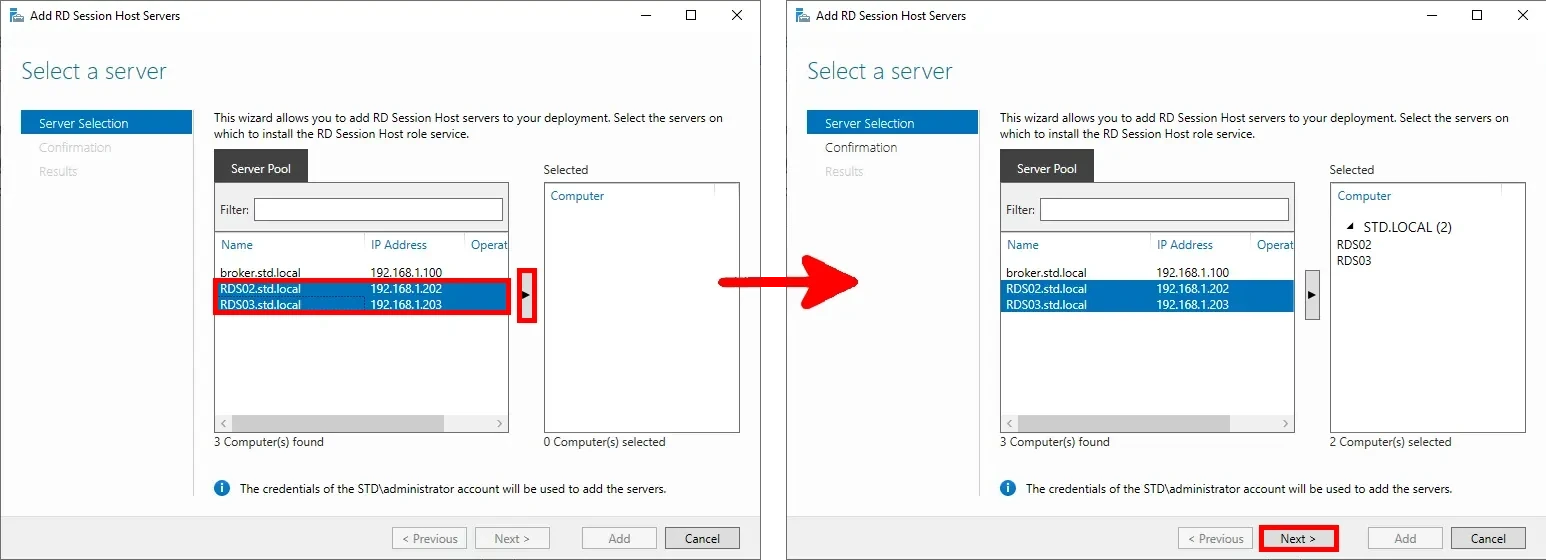Select broker.std.local row in left window

(x=361, y=272)
